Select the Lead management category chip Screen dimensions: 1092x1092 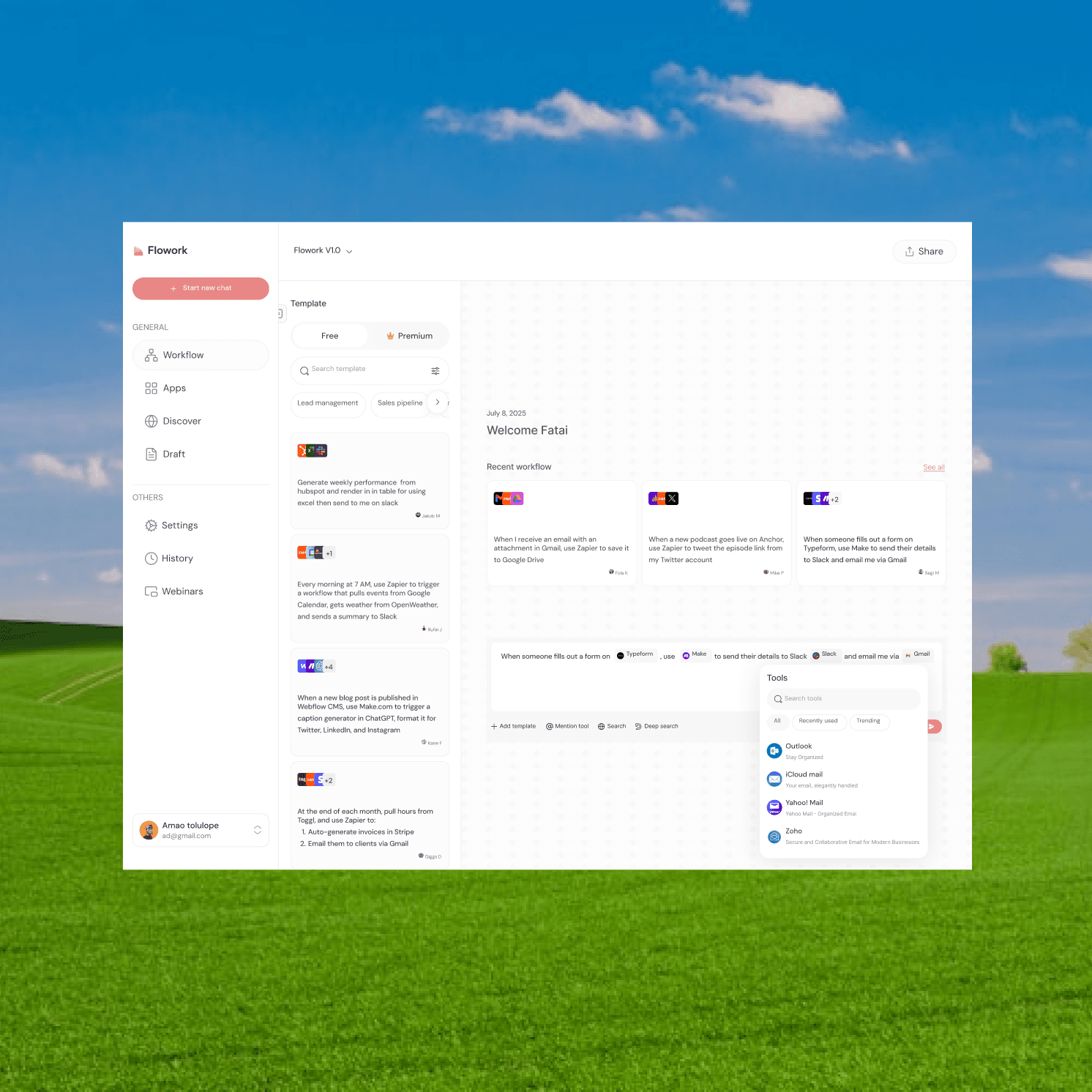pyautogui.click(x=328, y=403)
